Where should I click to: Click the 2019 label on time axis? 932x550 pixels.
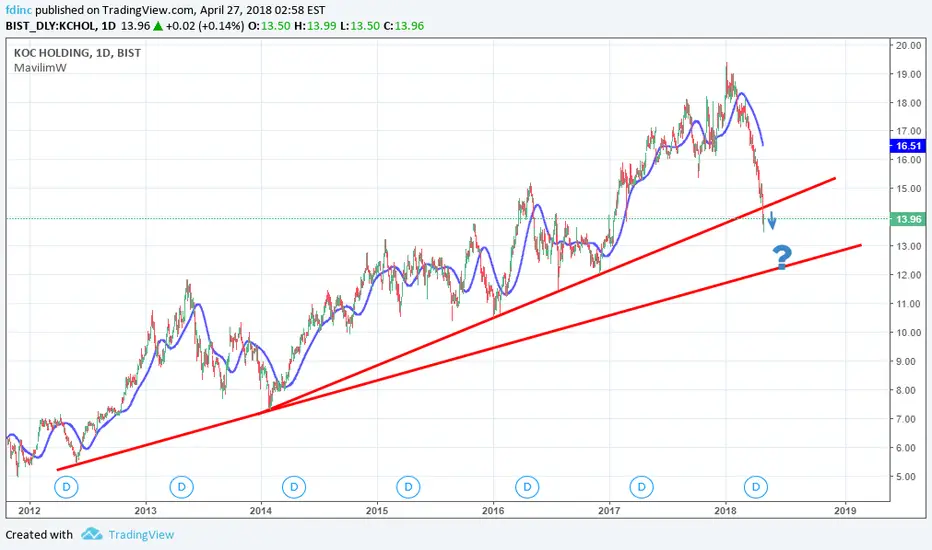click(x=845, y=510)
